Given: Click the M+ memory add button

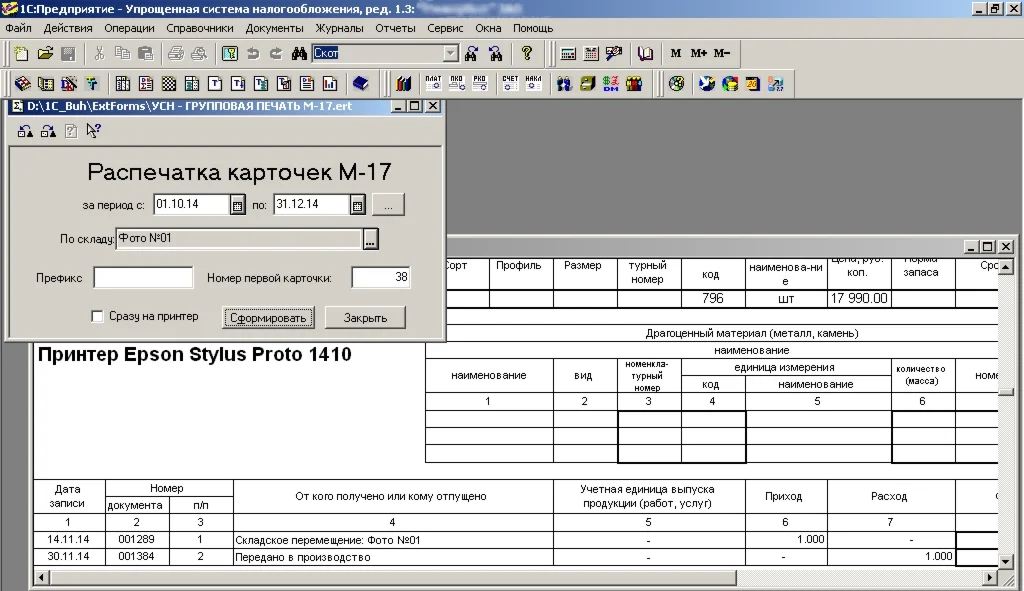Looking at the screenshot, I should (698, 54).
